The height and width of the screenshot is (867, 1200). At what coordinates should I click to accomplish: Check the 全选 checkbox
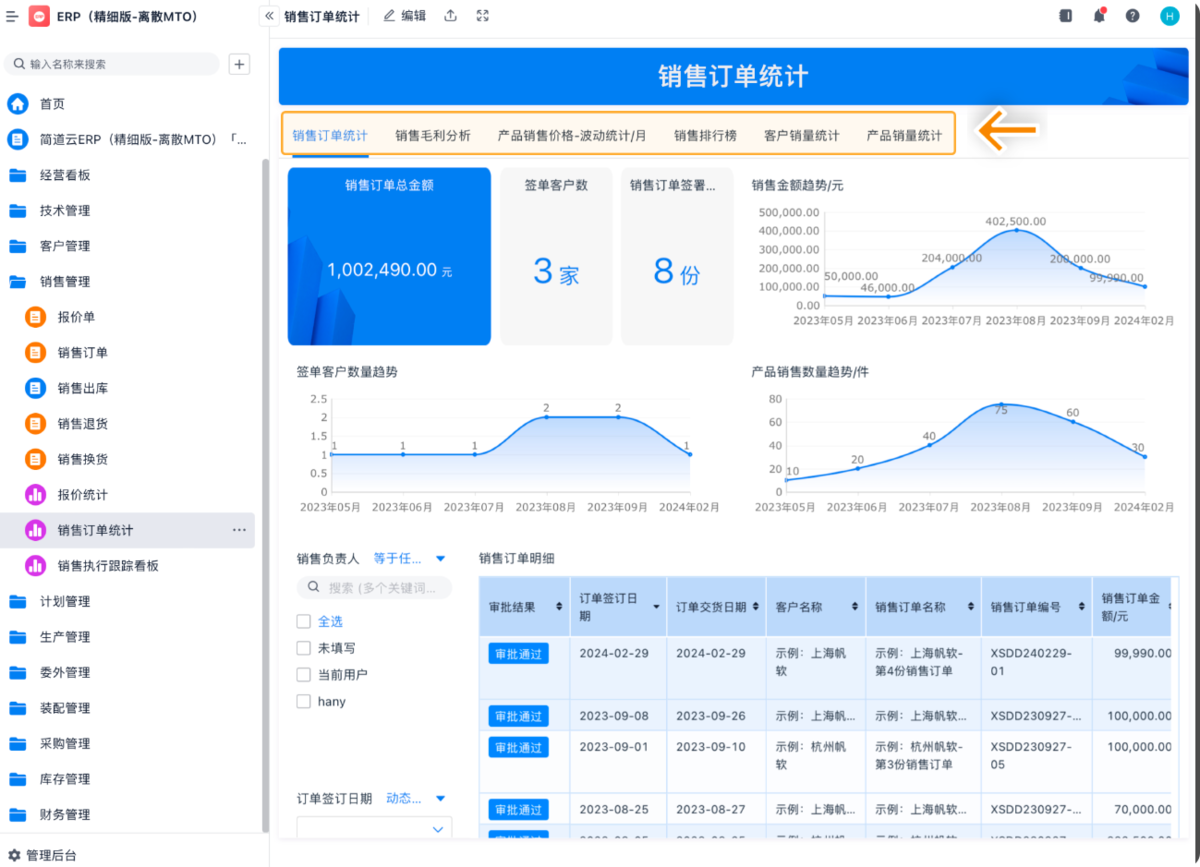pos(304,622)
